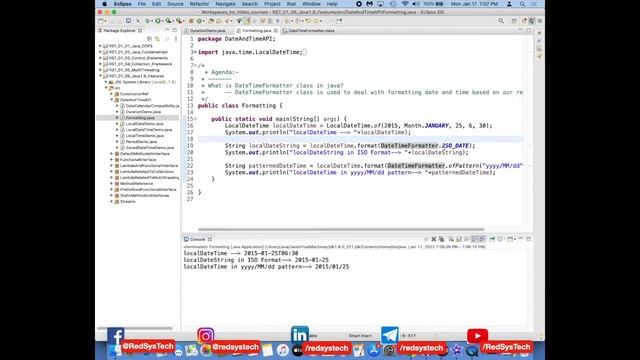Click the volume icon in menu bar

[416, 4]
